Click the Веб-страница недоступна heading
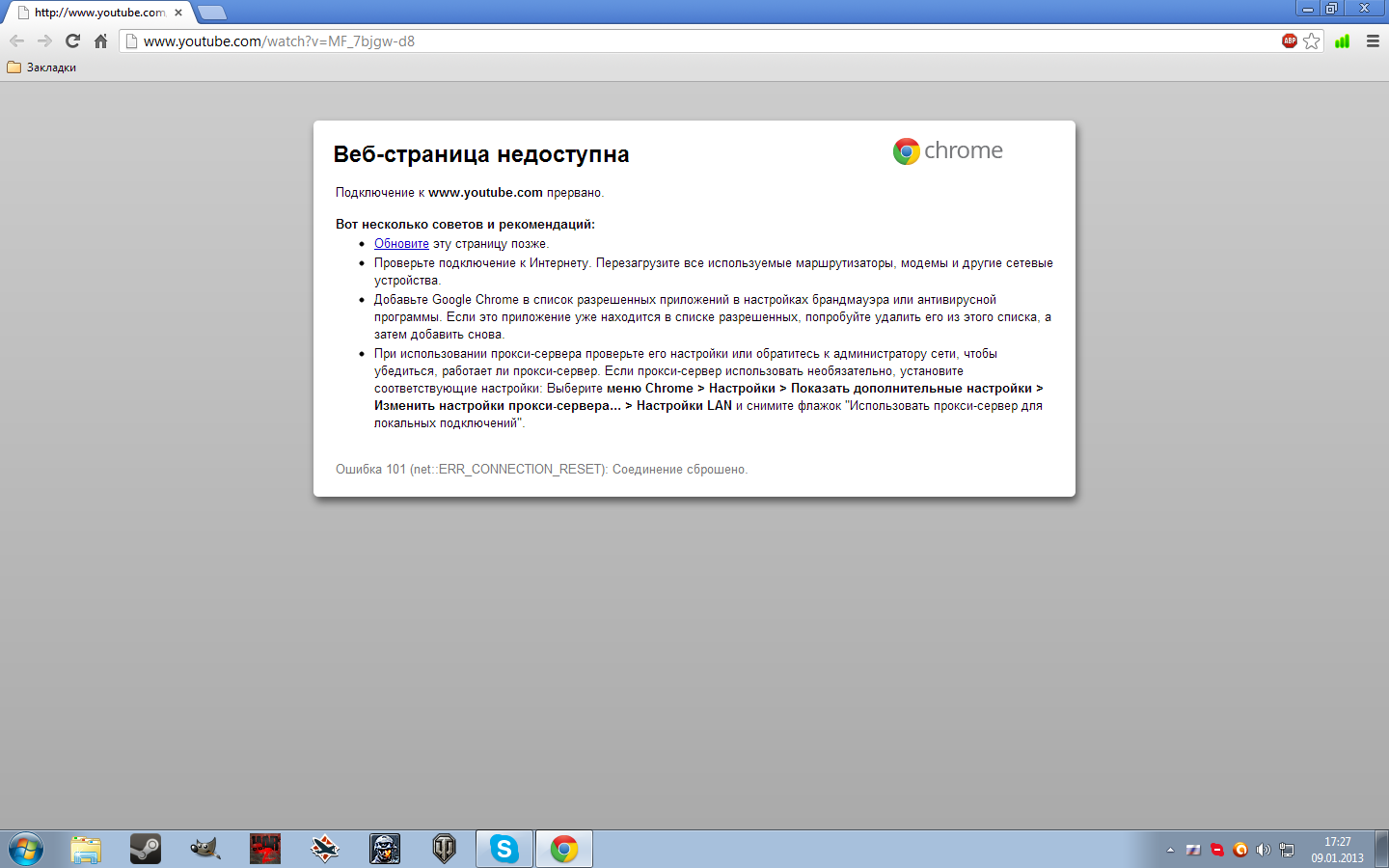 pos(481,154)
